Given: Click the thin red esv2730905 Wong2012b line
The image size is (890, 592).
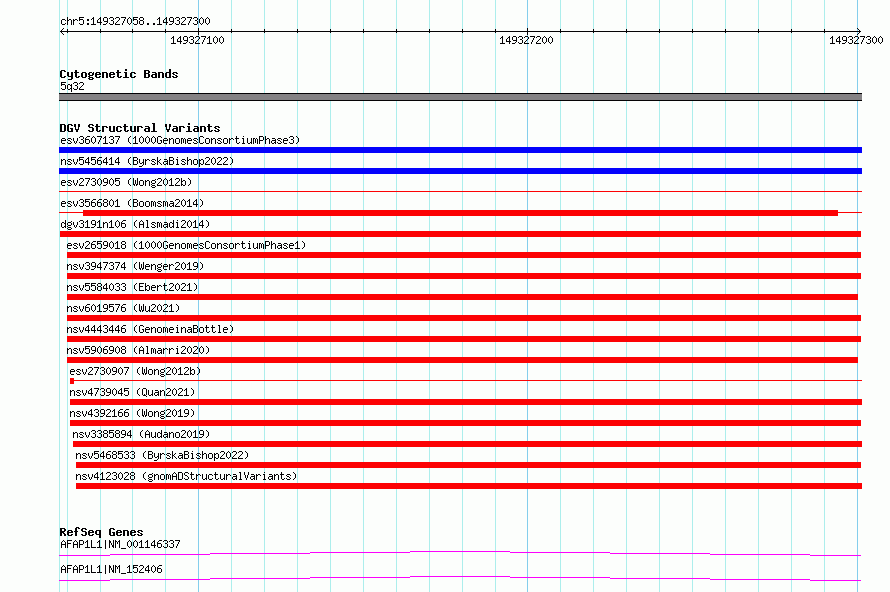Looking at the screenshot, I should (460, 192).
